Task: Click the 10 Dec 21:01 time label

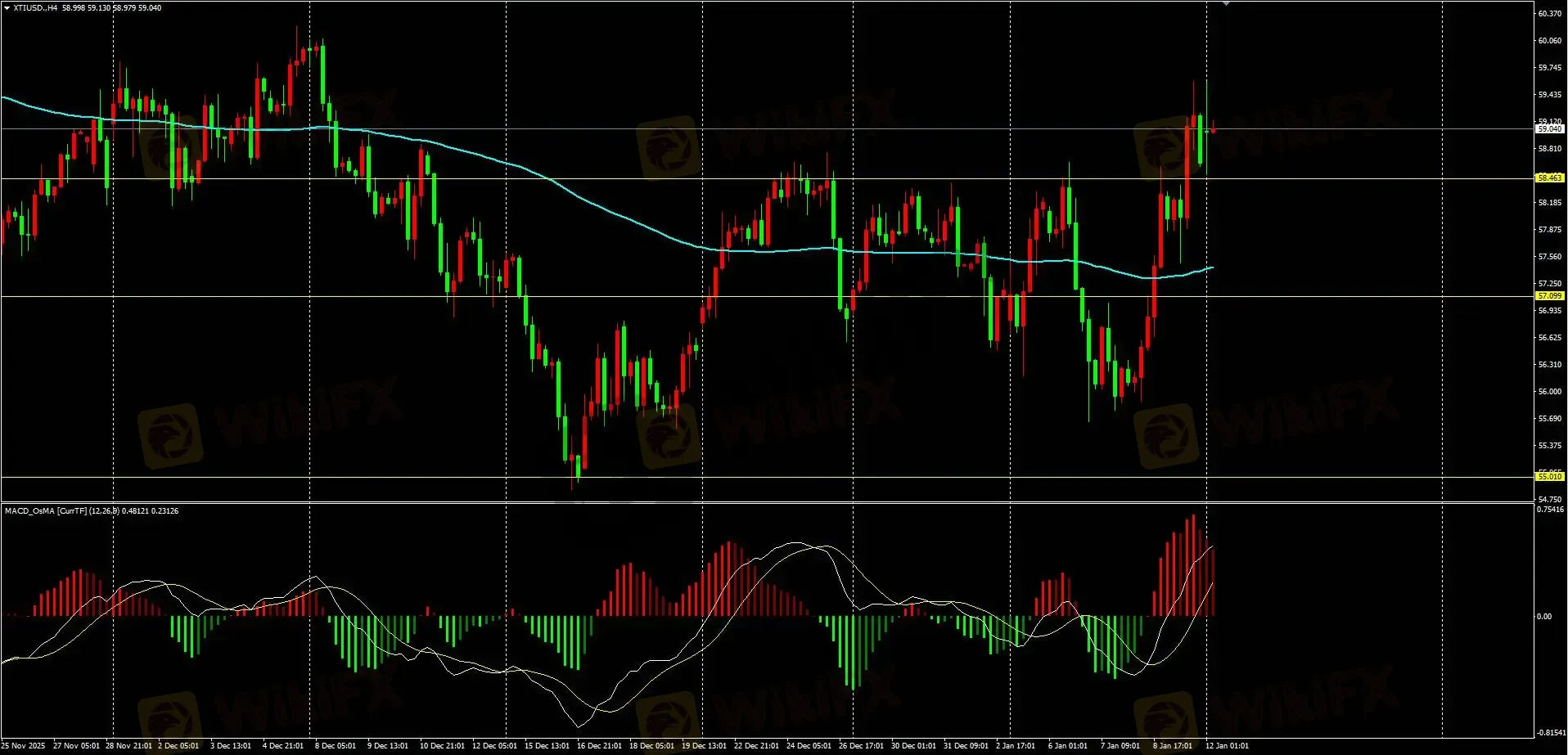Action: pyautogui.click(x=443, y=746)
